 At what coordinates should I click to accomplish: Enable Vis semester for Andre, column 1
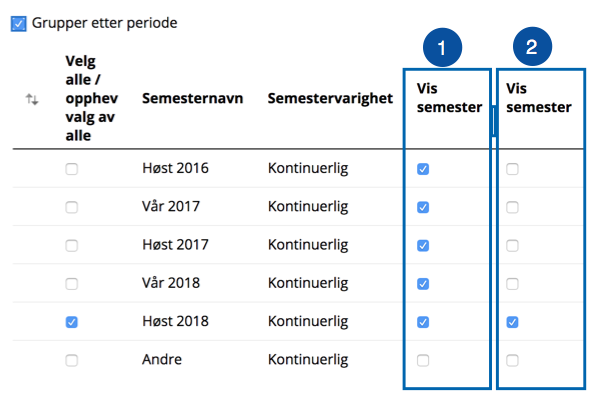tap(423, 360)
